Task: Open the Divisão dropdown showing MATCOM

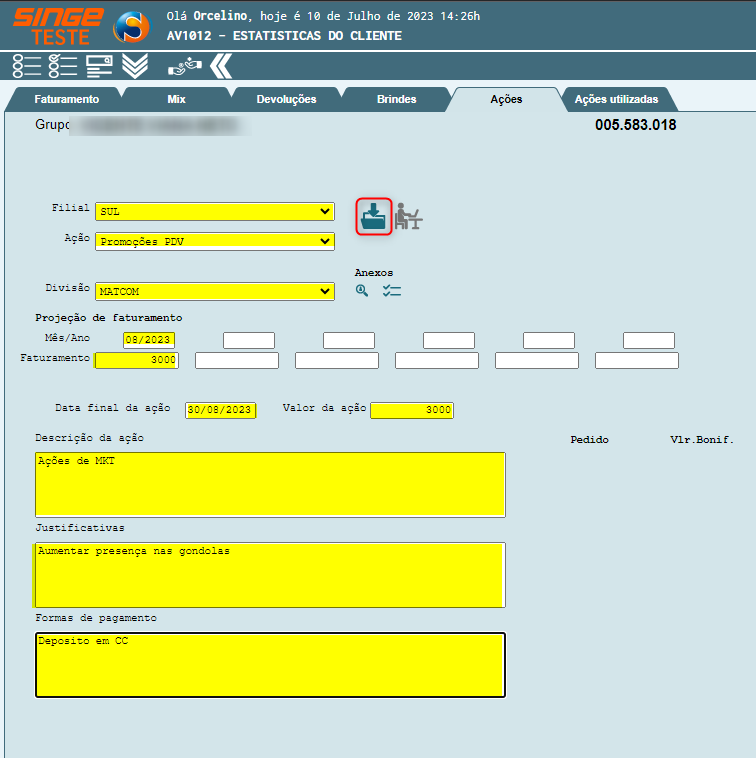Action: [214, 291]
